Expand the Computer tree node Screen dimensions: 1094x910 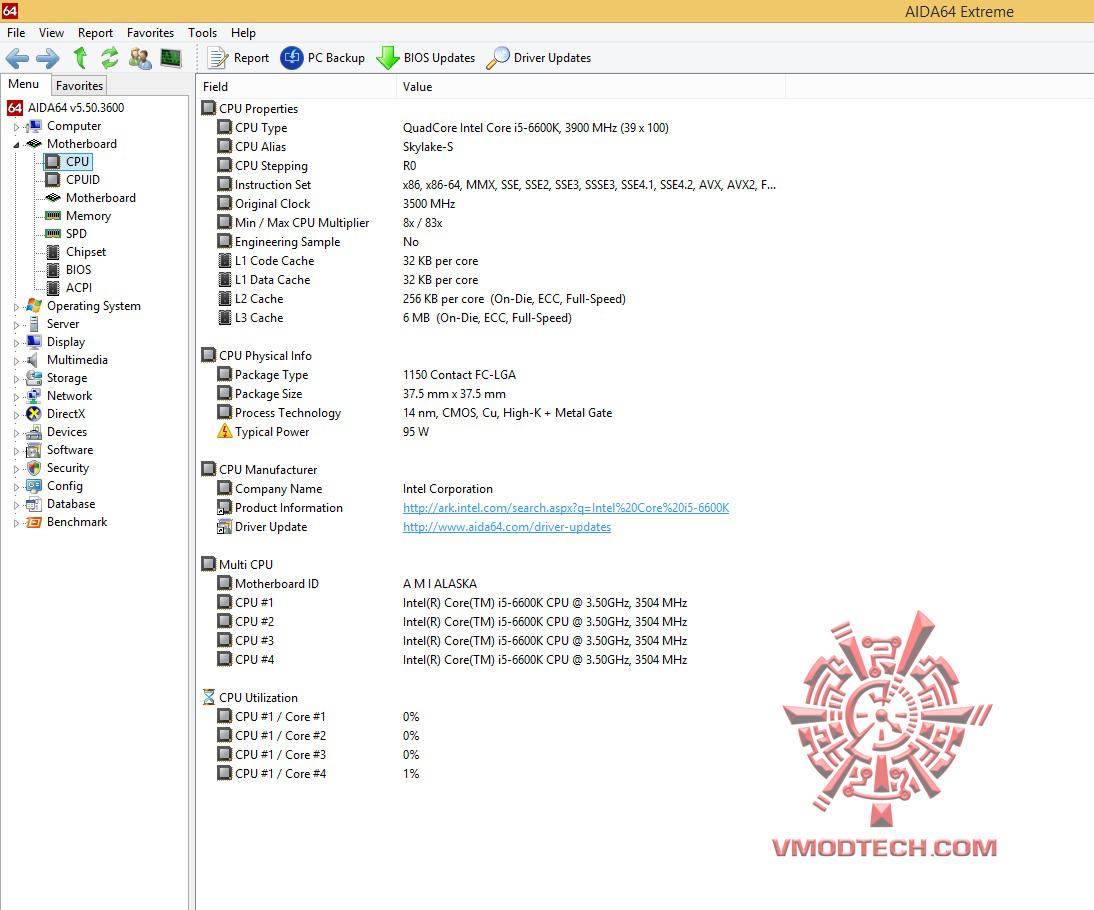tap(16, 127)
